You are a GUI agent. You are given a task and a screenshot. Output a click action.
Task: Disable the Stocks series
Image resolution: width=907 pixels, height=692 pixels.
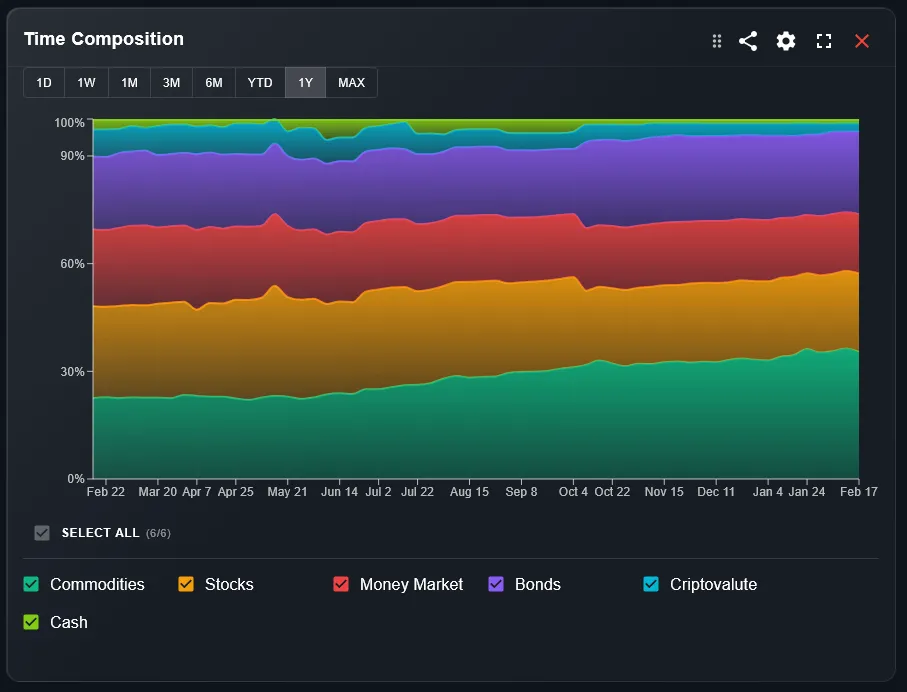[x=185, y=584]
